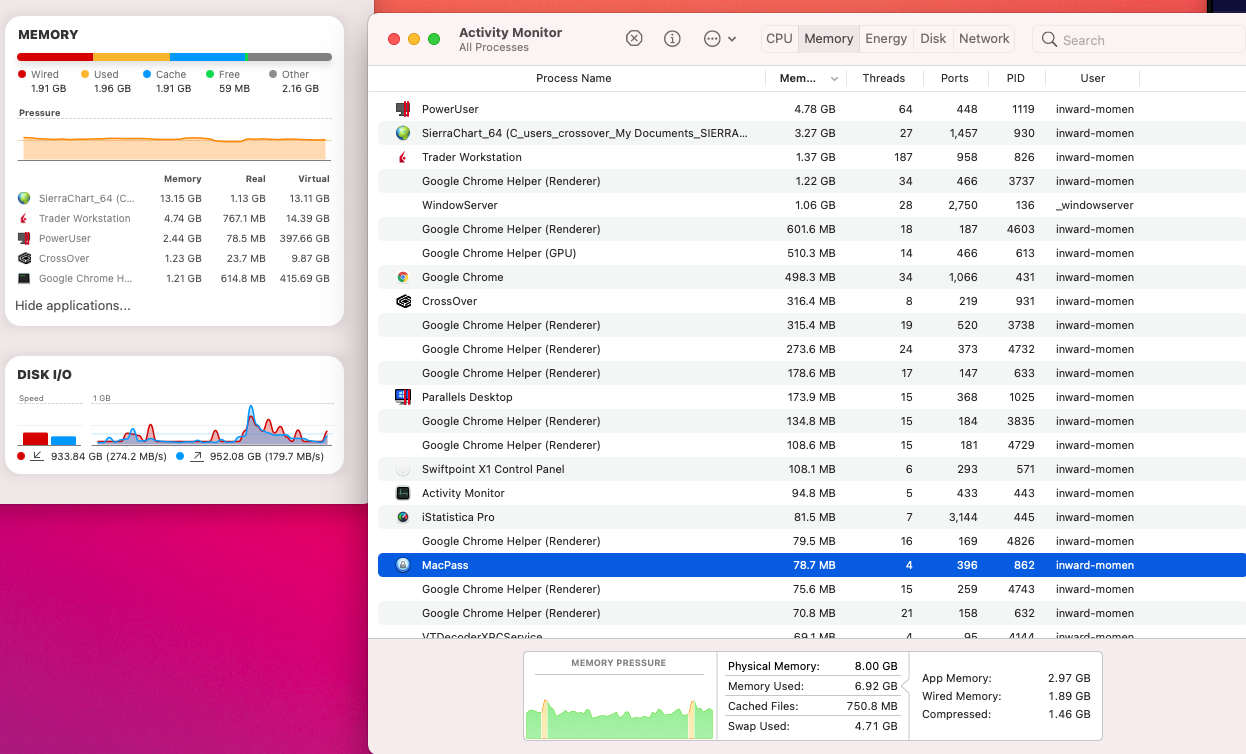Click the Compressed 1.46 GB value
Viewport: 1246px width, 754px height.
pos(1069,714)
